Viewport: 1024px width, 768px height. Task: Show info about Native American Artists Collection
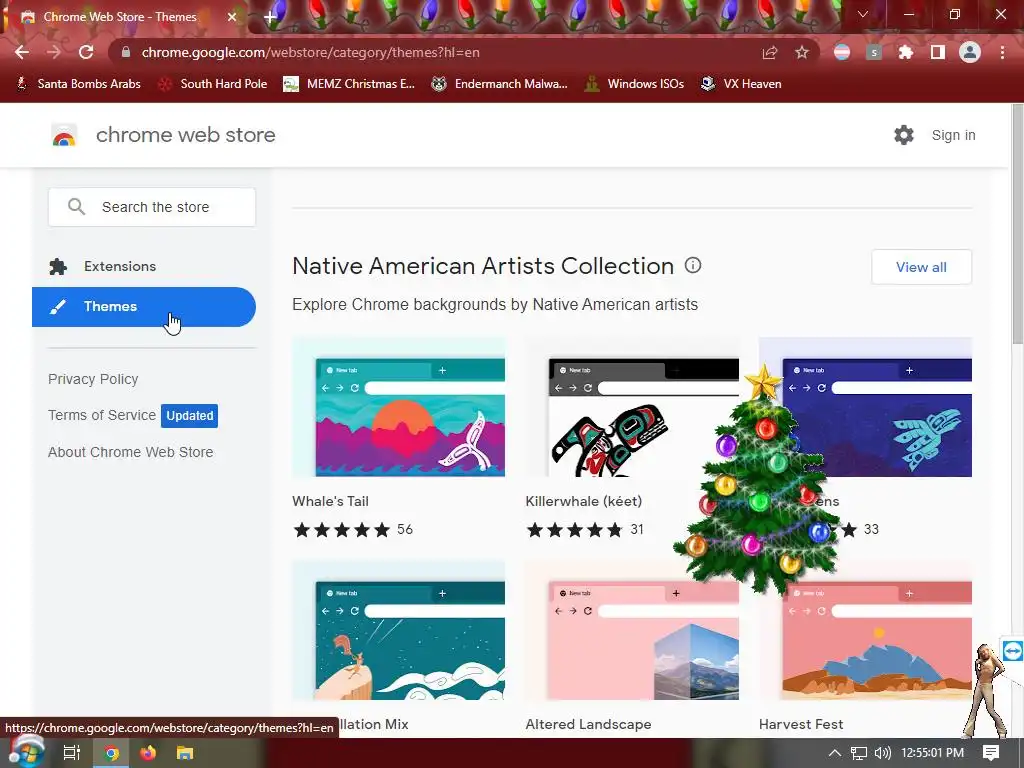click(x=693, y=265)
